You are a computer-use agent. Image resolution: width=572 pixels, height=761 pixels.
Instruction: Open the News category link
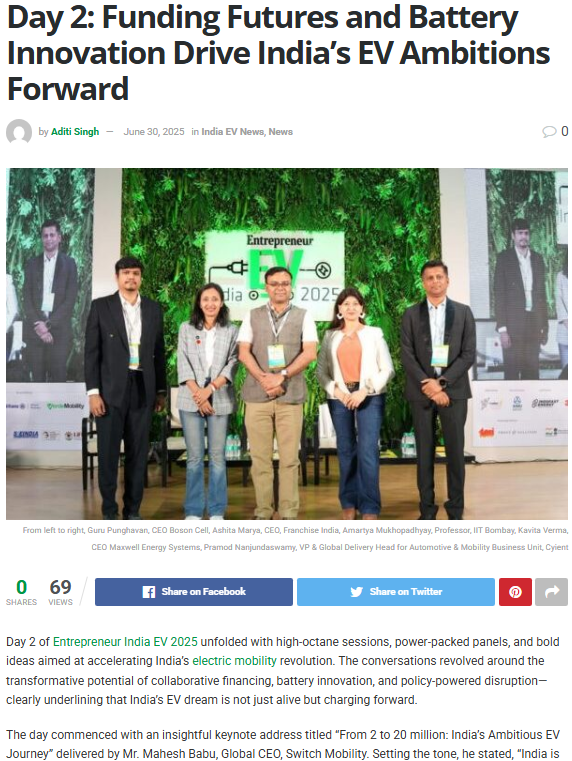[280, 132]
